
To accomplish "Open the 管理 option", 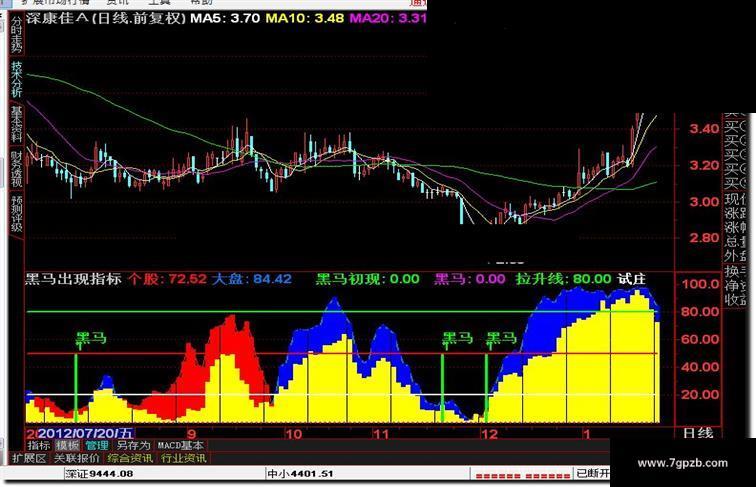I will [97, 446].
